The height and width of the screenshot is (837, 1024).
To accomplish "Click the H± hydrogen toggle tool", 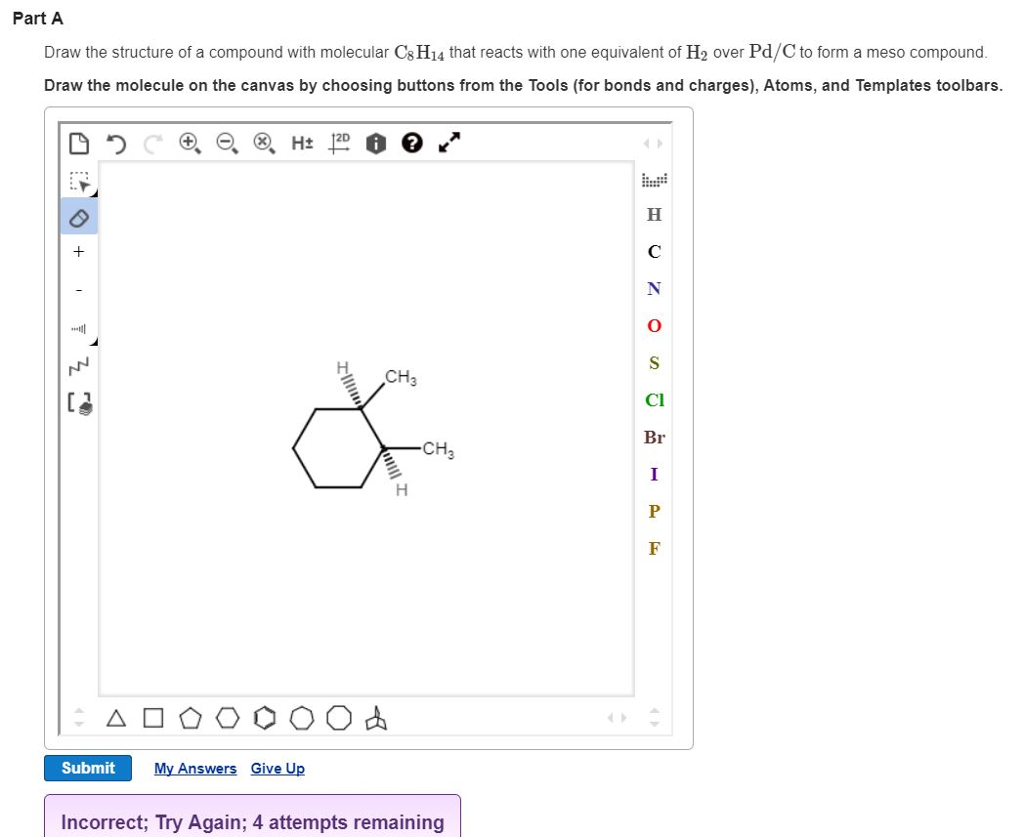I will coord(302,143).
